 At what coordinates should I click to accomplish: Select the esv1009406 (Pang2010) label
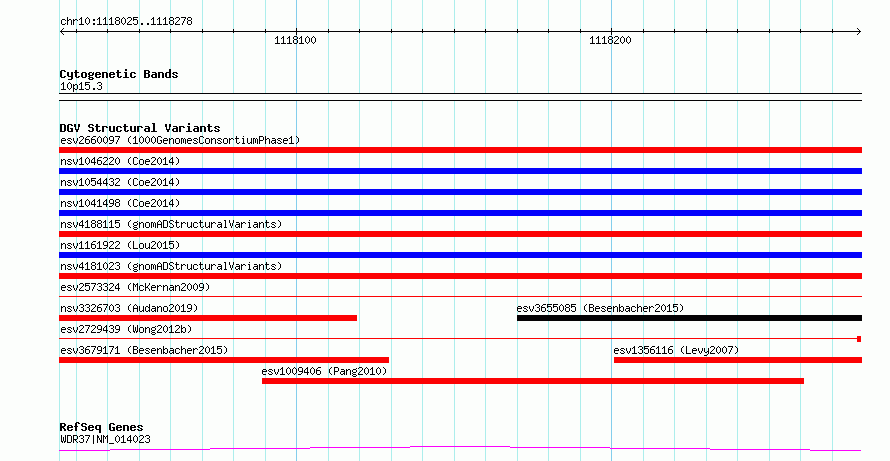(x=324, y=371)
